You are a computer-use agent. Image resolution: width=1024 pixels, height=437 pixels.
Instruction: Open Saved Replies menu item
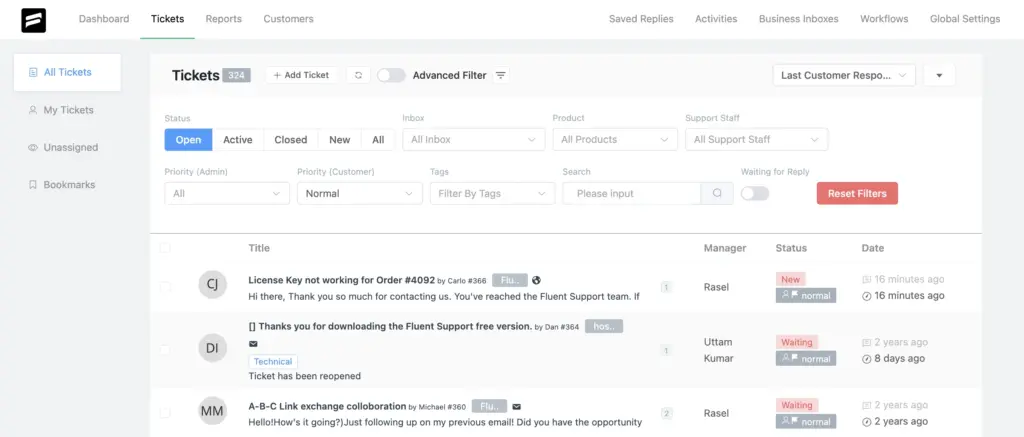tap(641, 19)
